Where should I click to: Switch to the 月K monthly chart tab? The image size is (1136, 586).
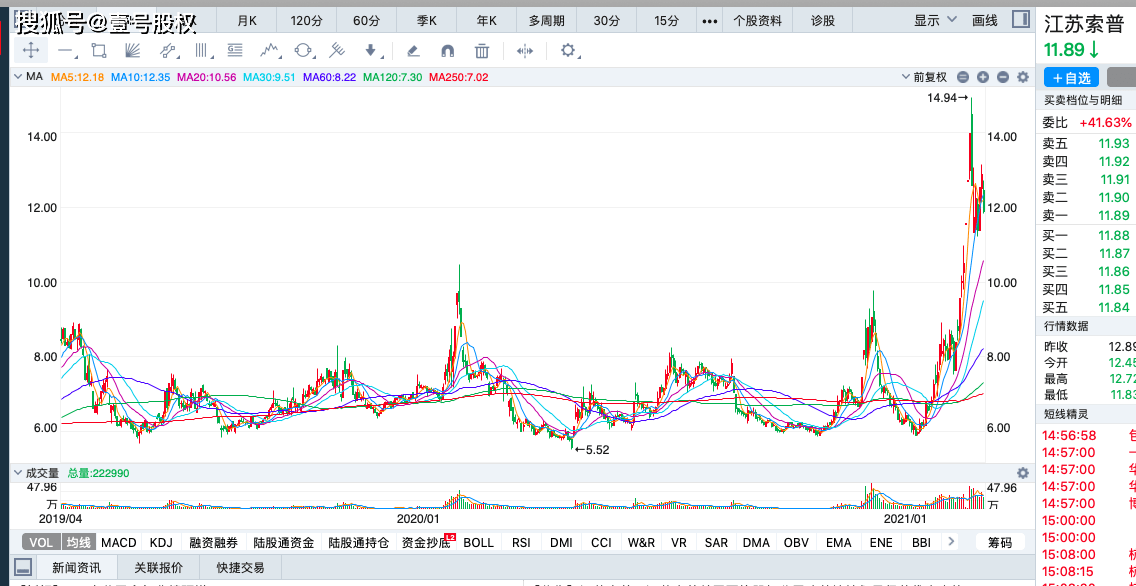pos(246,20)
